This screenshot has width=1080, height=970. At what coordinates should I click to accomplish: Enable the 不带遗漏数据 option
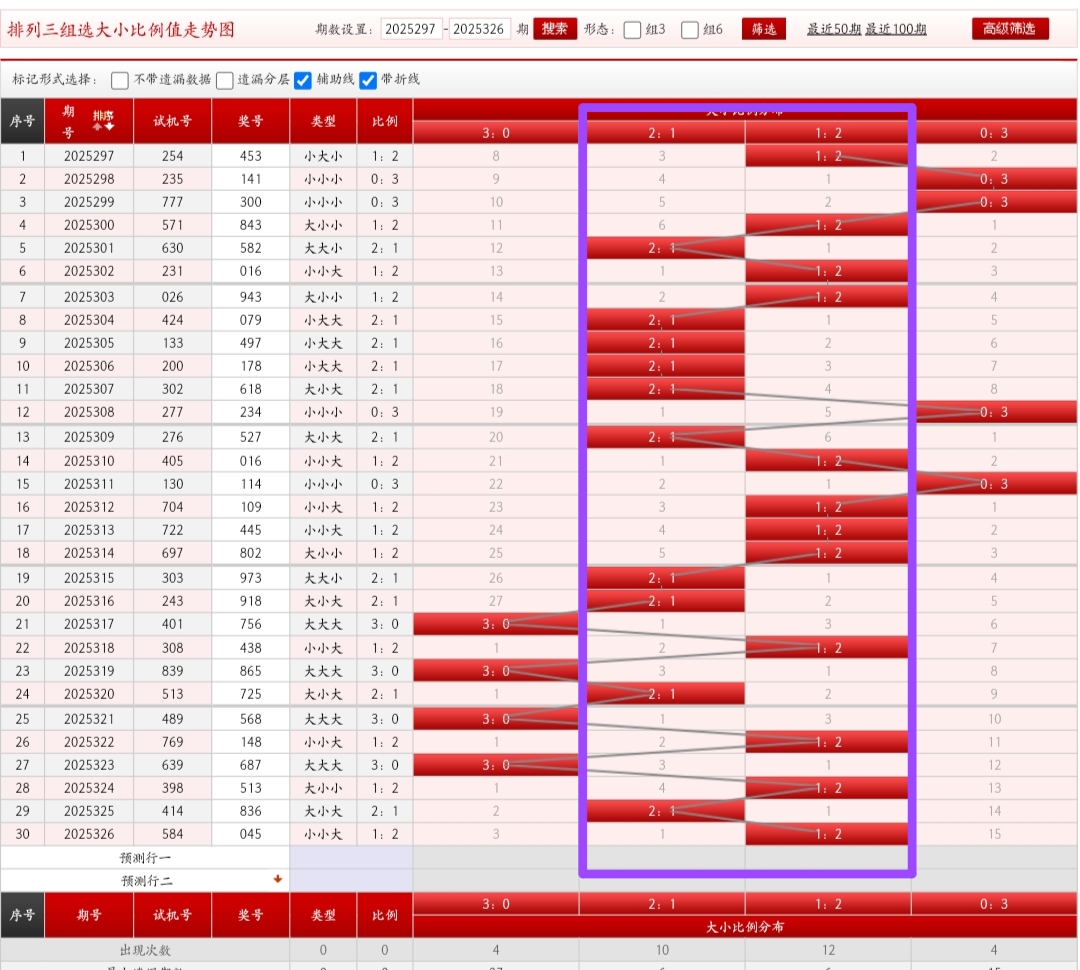(120, 80)
